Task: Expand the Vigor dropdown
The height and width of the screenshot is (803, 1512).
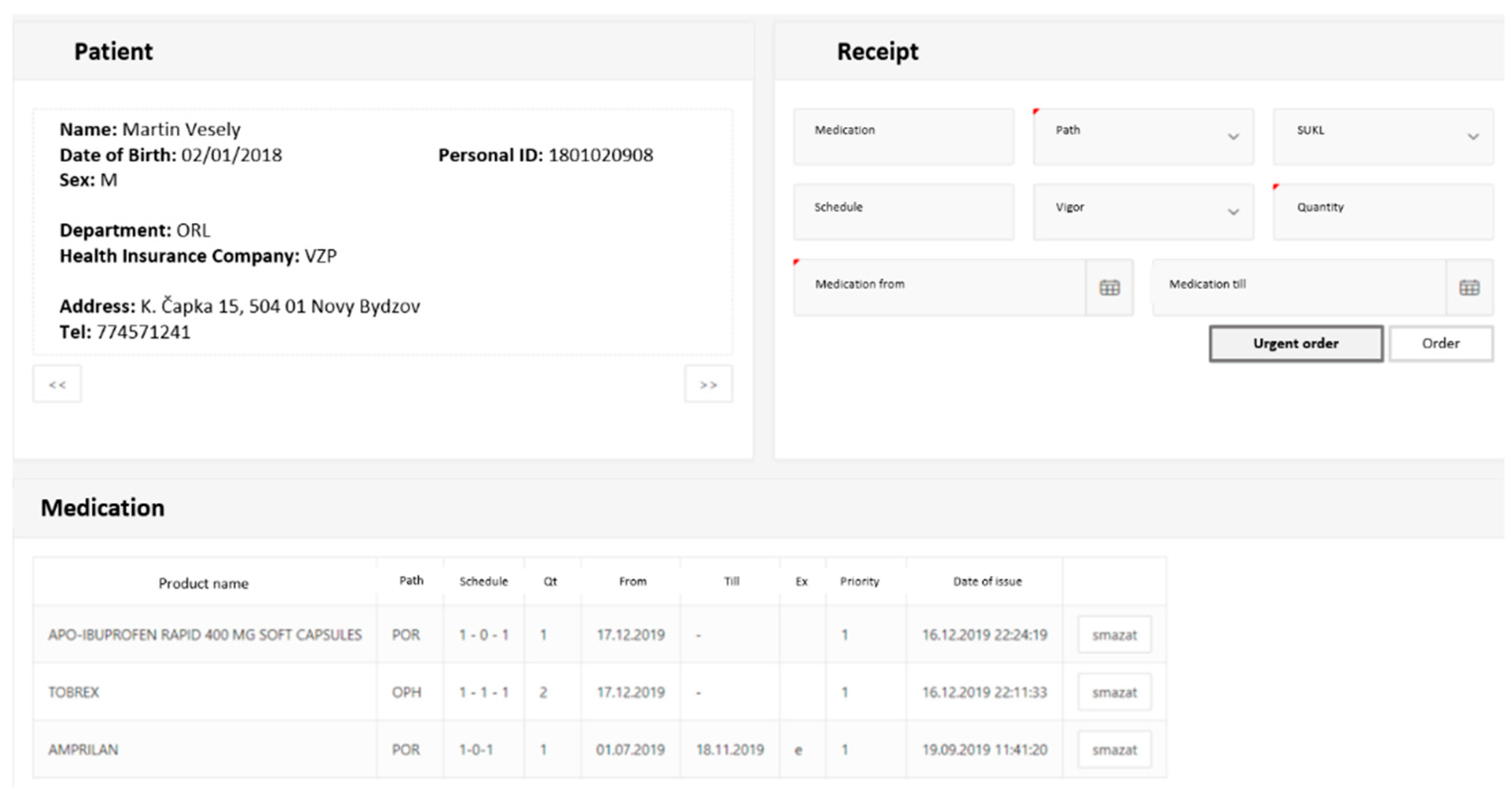Action: 1232,212
